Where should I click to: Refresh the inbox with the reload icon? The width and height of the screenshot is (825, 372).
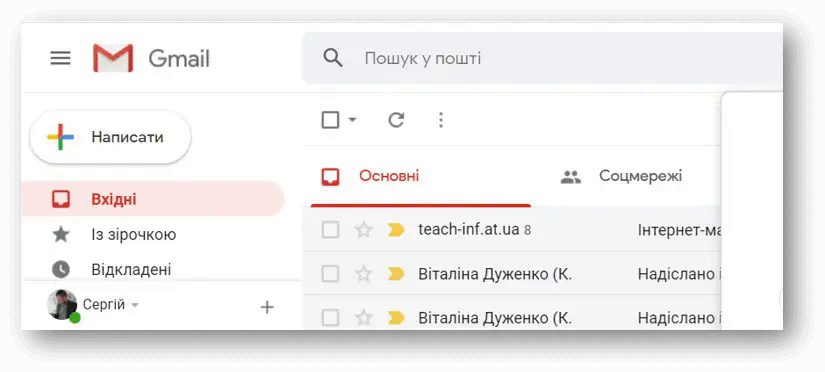click(396, 120)
